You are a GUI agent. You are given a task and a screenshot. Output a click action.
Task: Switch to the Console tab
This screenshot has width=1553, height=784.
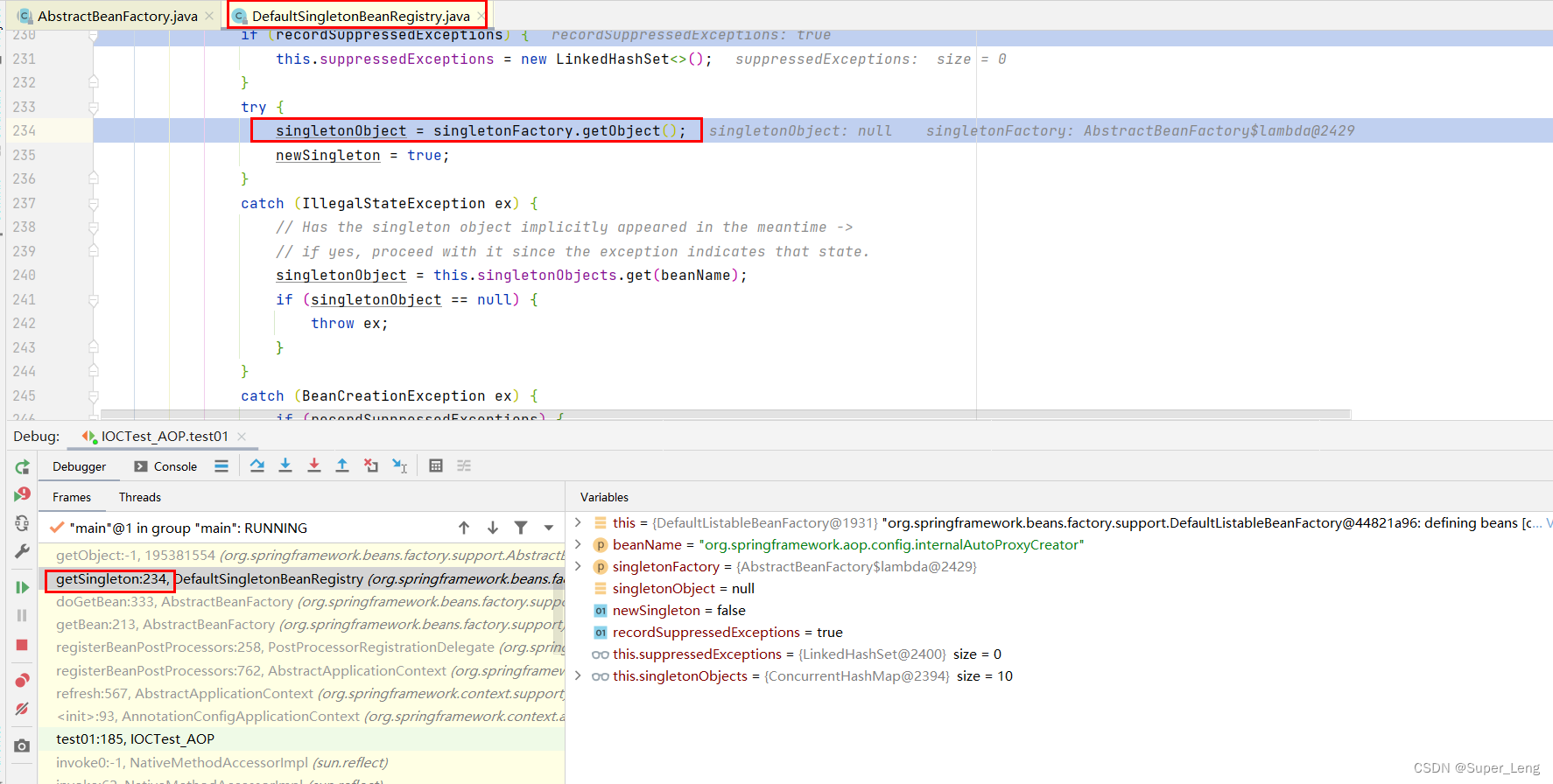(165, 466)
